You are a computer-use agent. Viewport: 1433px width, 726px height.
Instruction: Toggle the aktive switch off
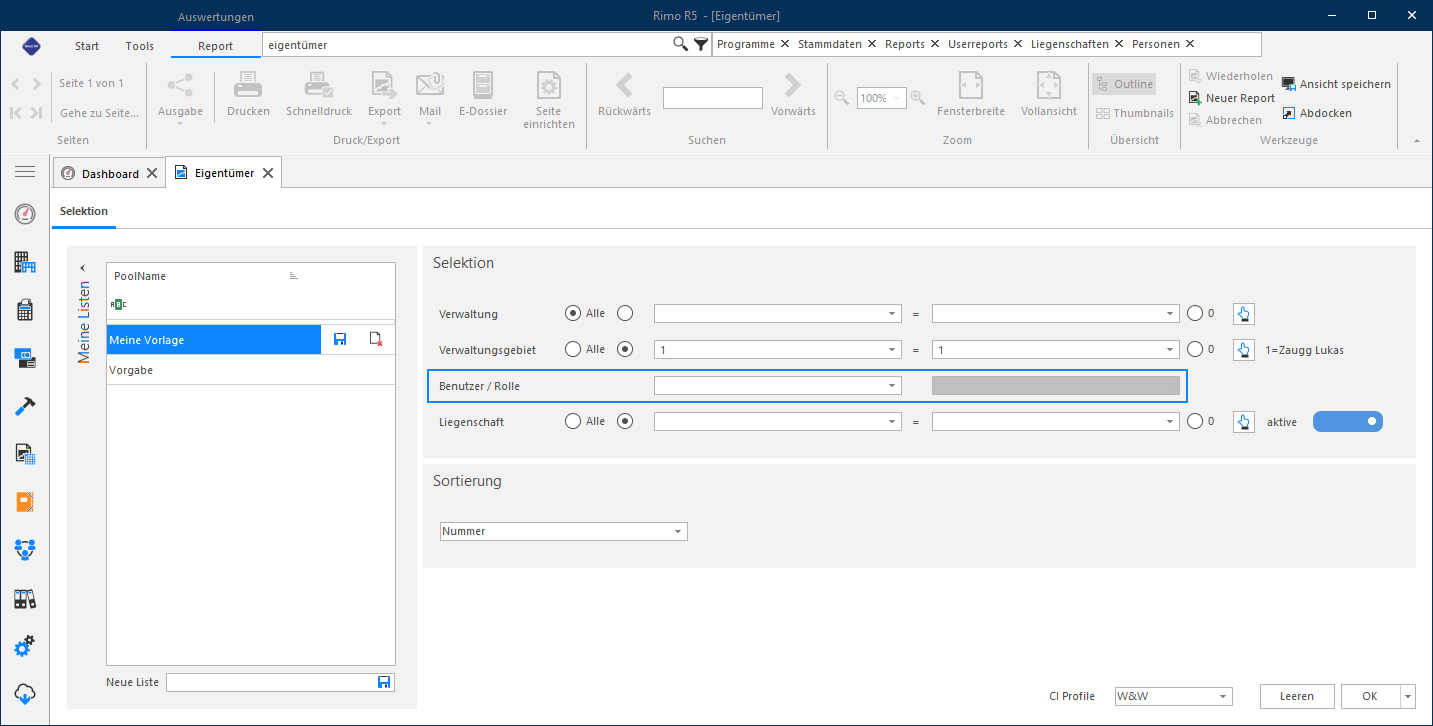coord(1348,422)
